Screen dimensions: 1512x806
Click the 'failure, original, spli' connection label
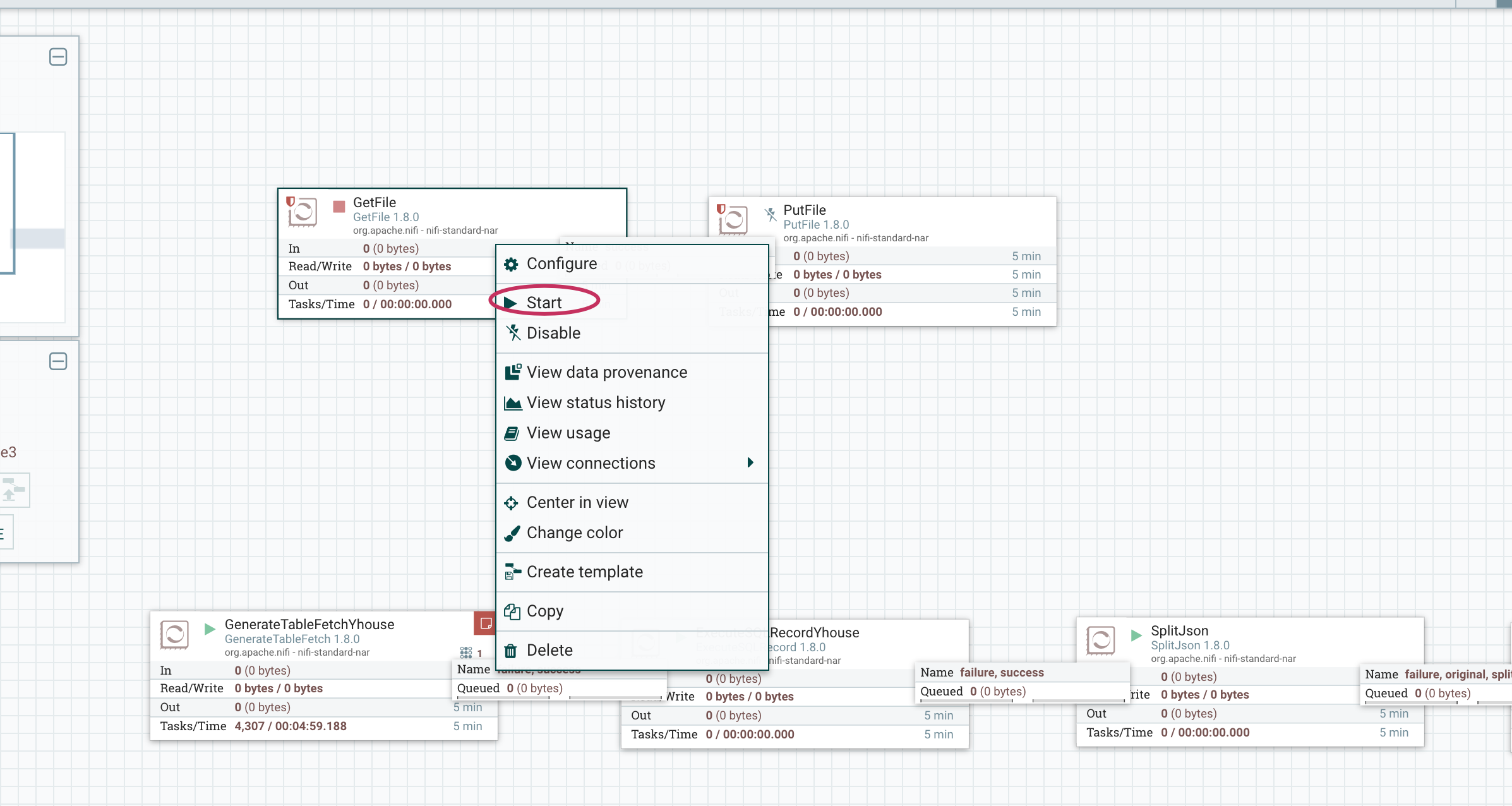[1458, 675]
